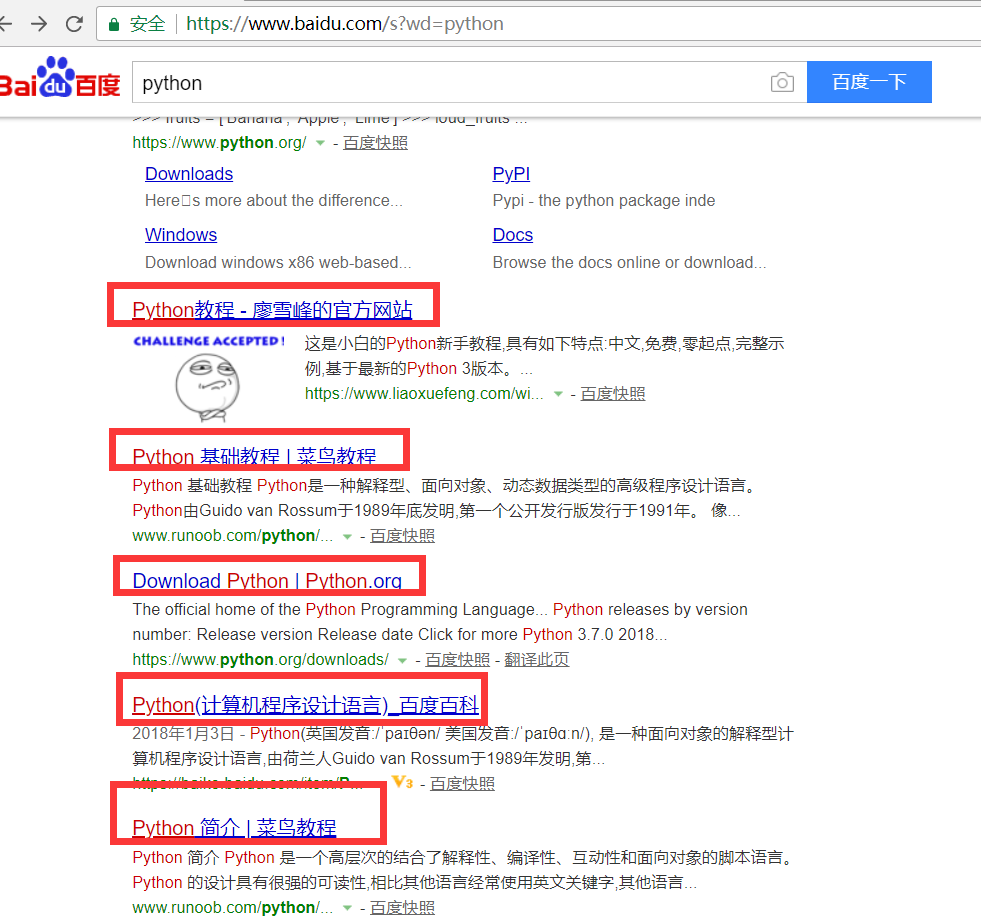Open 百度快照 for python.org/downloads result
This screenshot has height=916, width=981.
click(457, 659)
